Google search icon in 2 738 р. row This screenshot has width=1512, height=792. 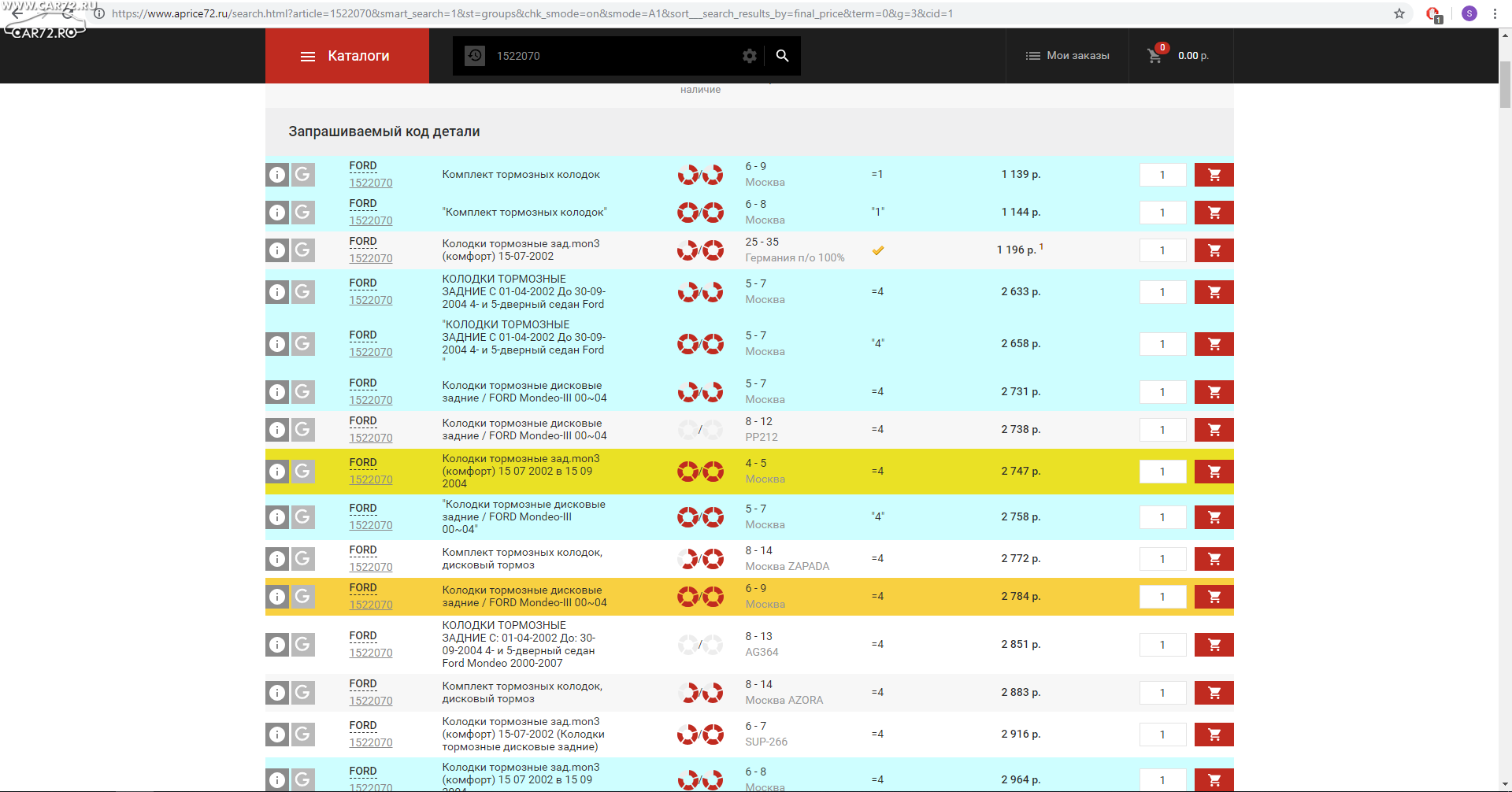303,430
